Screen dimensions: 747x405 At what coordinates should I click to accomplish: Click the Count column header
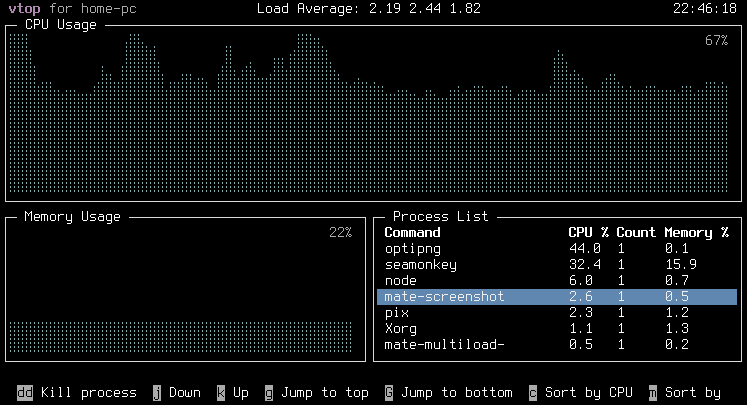coord(636,233)
